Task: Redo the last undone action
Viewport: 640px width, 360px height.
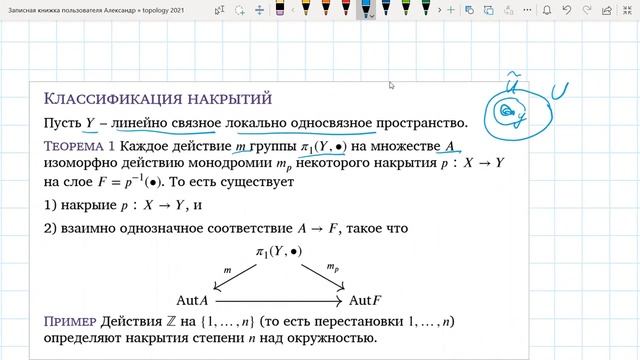Action: tap(587, 10)
